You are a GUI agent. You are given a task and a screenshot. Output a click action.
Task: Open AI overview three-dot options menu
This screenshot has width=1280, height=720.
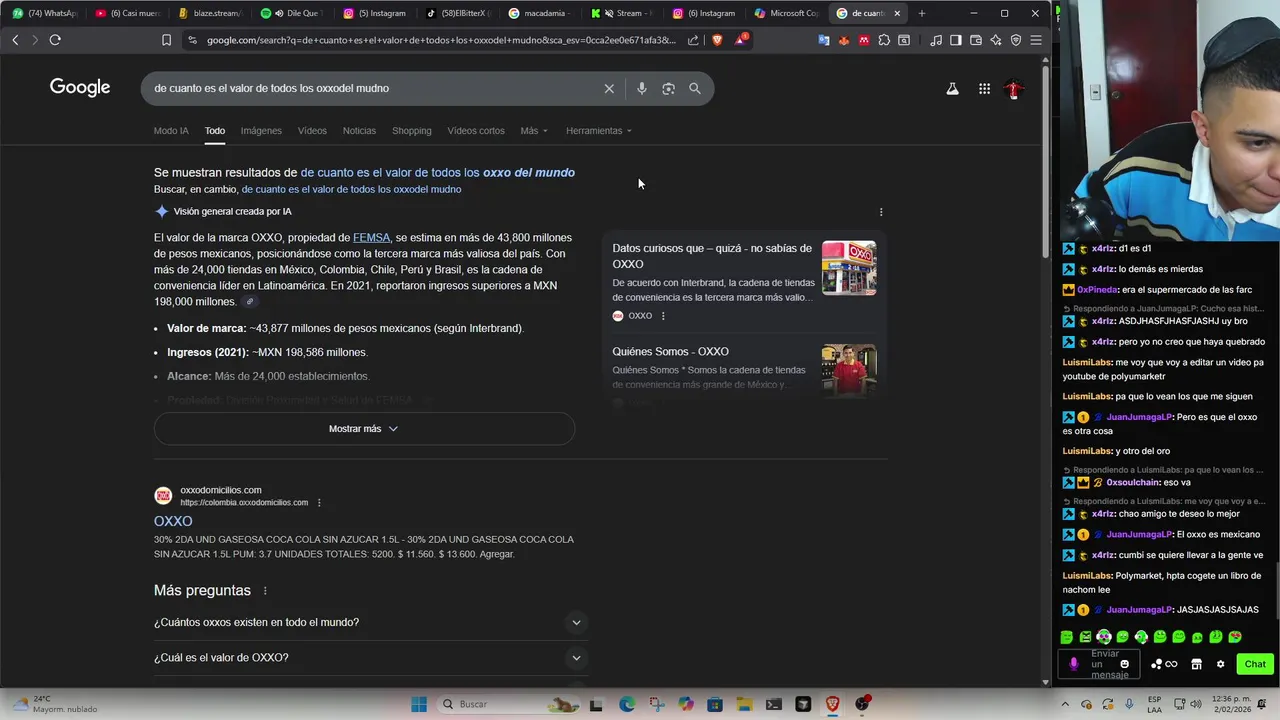(x=881, y=212)
